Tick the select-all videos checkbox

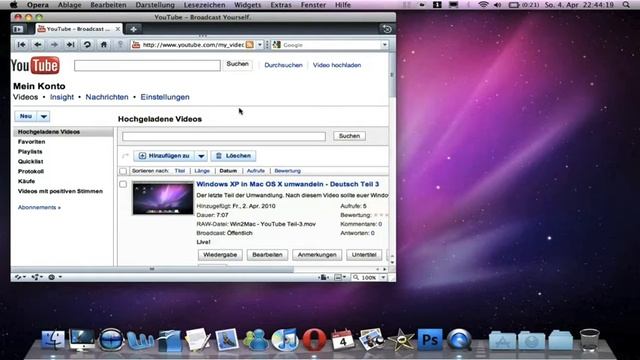coord(123,171)
